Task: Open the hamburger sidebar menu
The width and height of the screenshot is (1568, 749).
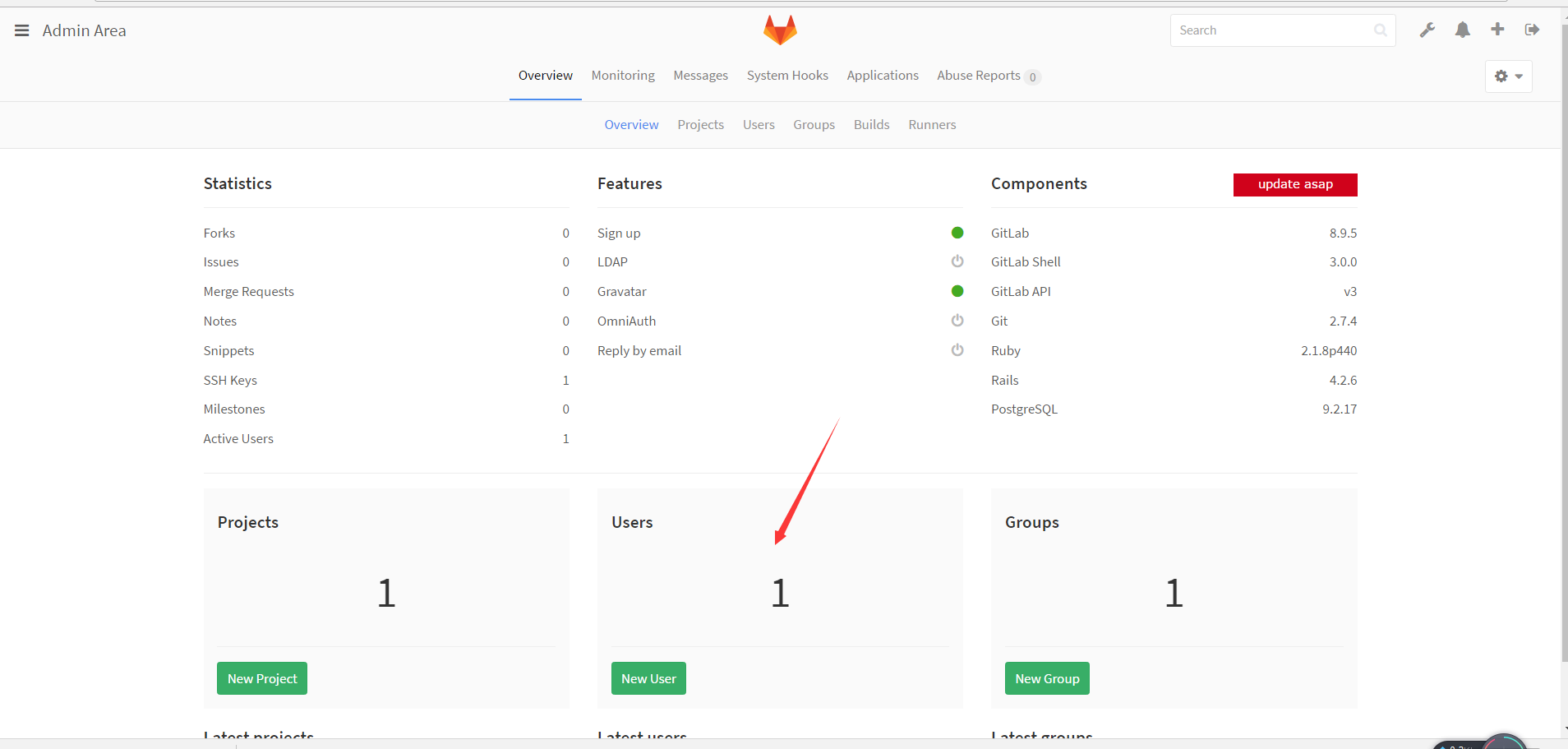Action: click(22, 30)
